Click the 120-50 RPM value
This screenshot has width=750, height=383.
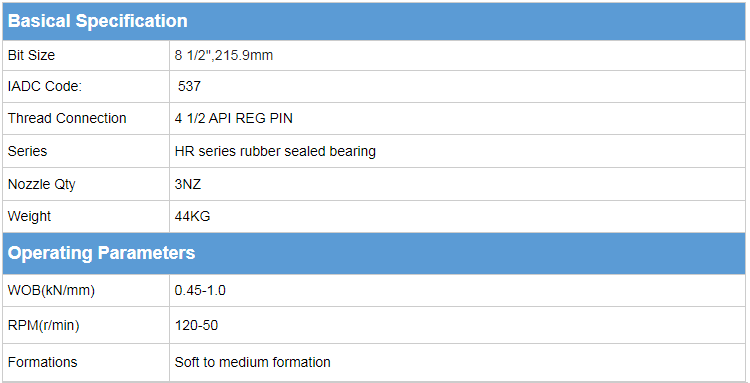point(196,326)
